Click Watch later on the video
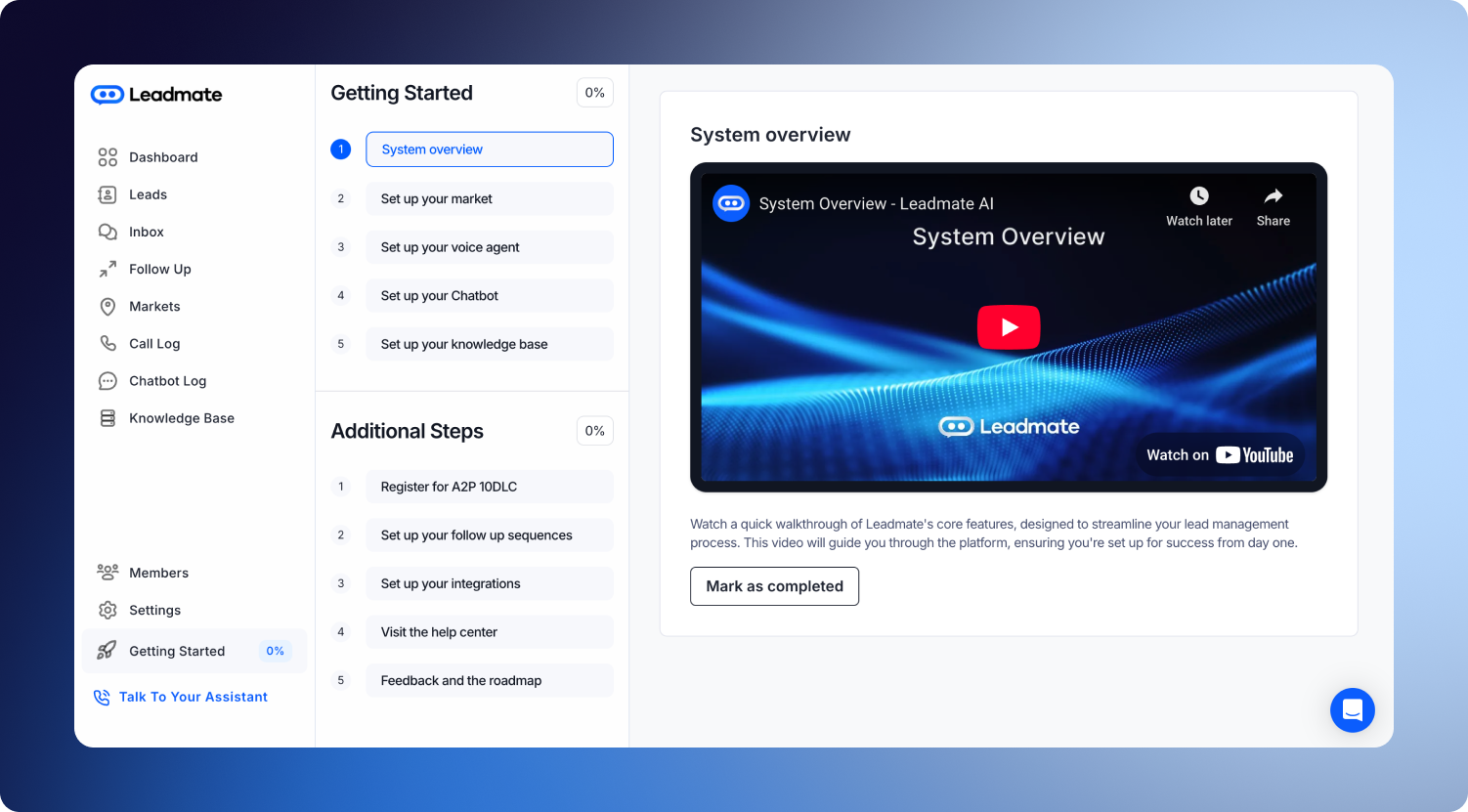Viewport: 1468px width, 812px height. click(x=1198, y=206)
